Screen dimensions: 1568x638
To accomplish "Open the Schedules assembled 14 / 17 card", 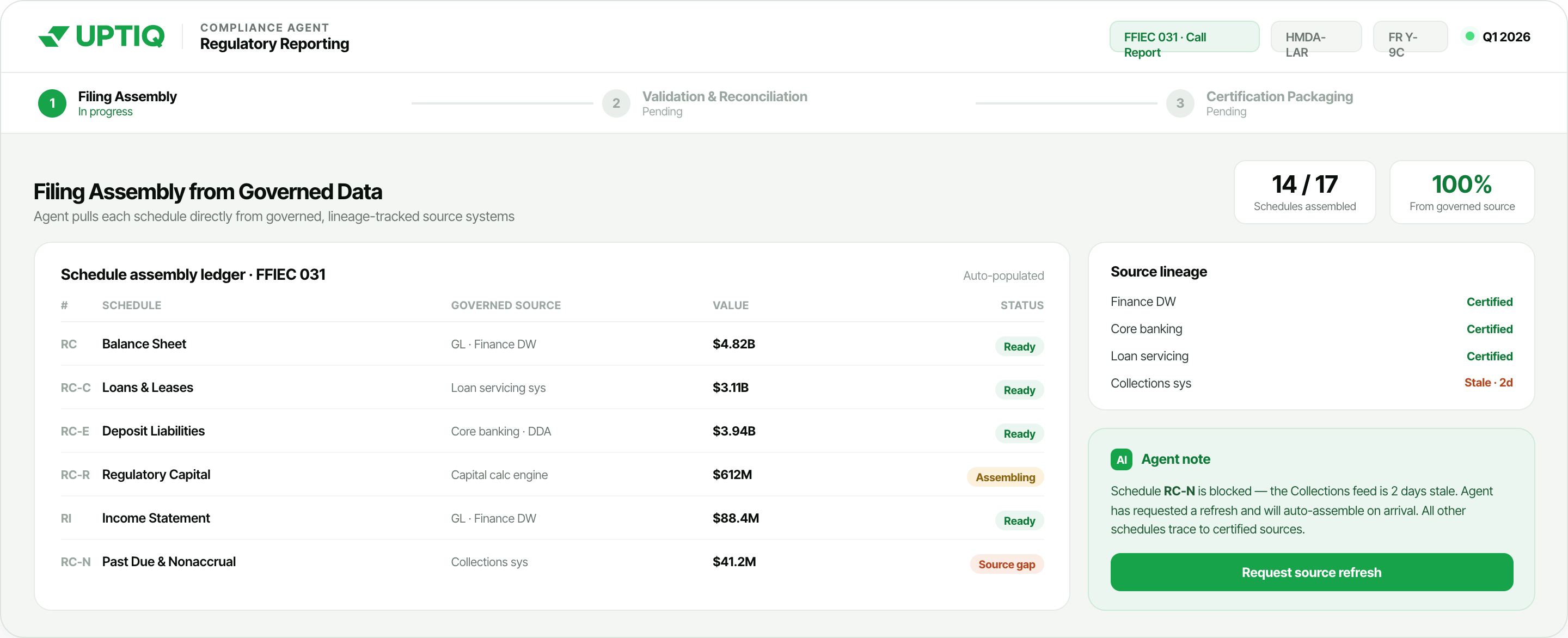I will pos(1304,192).
